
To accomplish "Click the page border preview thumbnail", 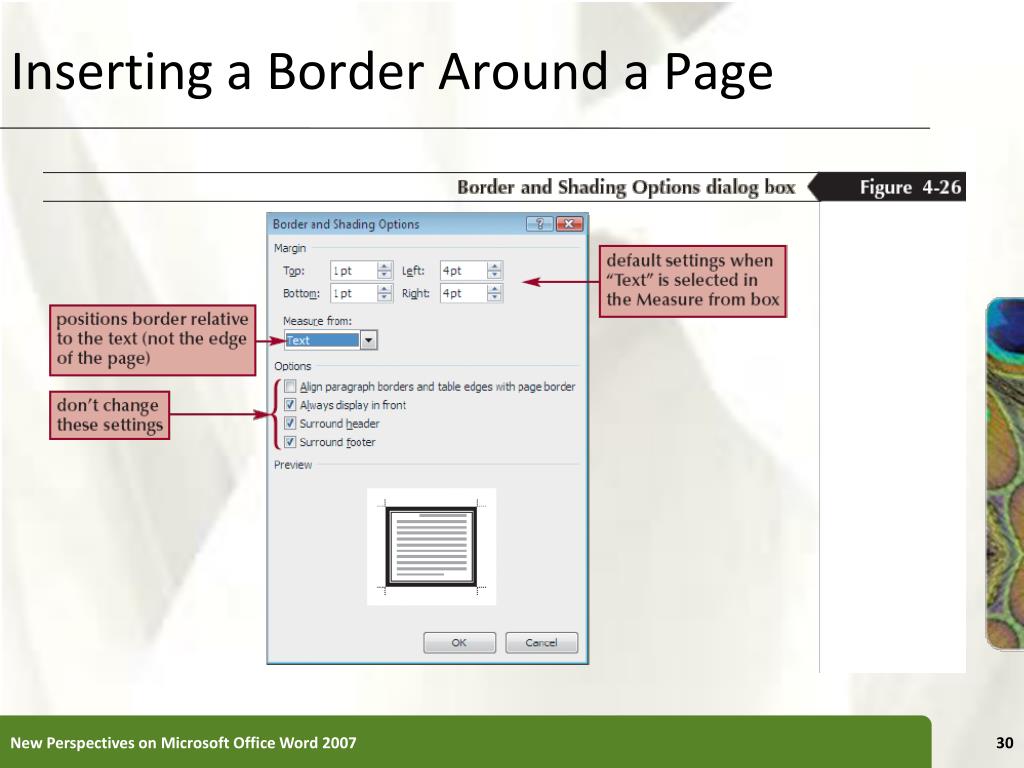I will coord(431,547).
